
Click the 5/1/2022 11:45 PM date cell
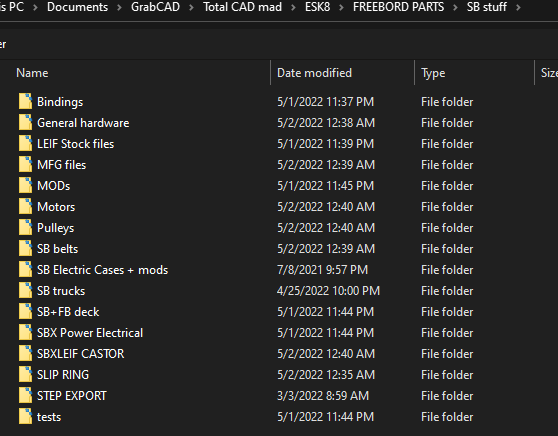tap(326, 186)
